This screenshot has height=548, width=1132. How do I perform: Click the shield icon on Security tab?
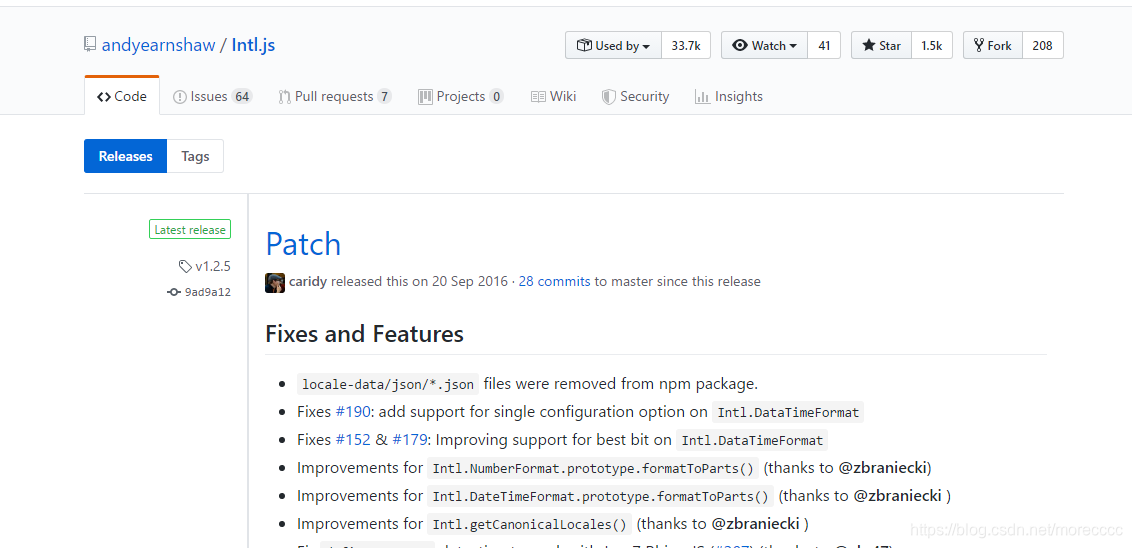609,97
